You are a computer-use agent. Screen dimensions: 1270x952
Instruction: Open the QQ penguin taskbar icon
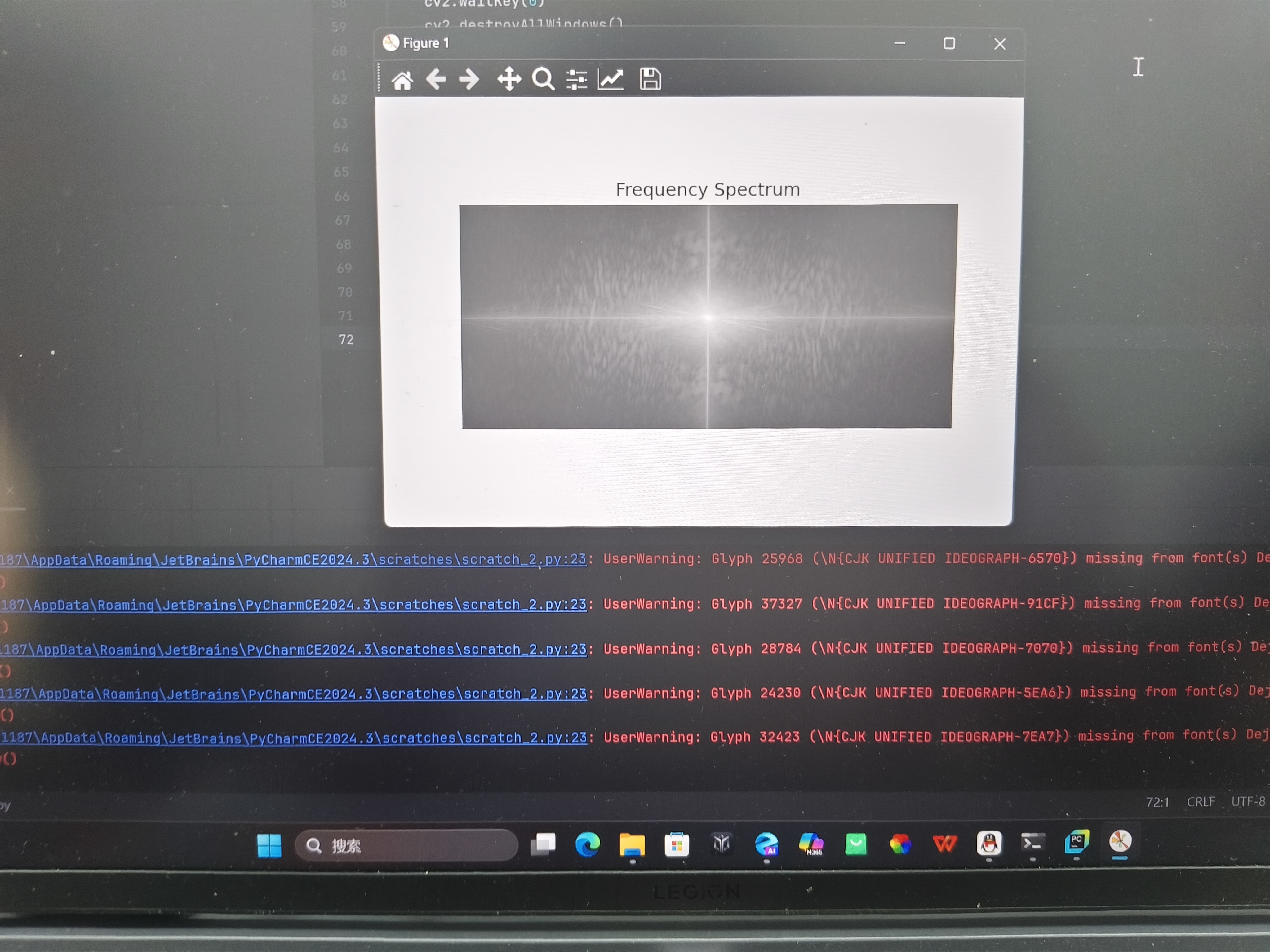click(x=989, y=843)
